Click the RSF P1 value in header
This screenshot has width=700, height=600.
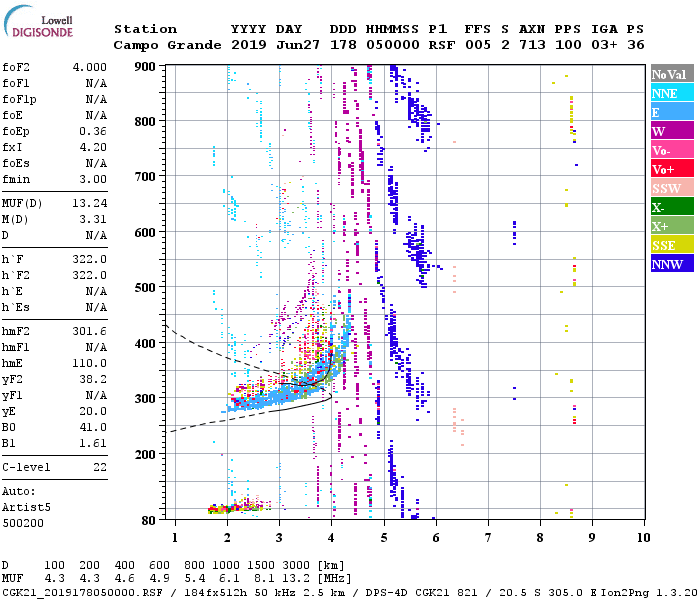[x=442, y=45]
